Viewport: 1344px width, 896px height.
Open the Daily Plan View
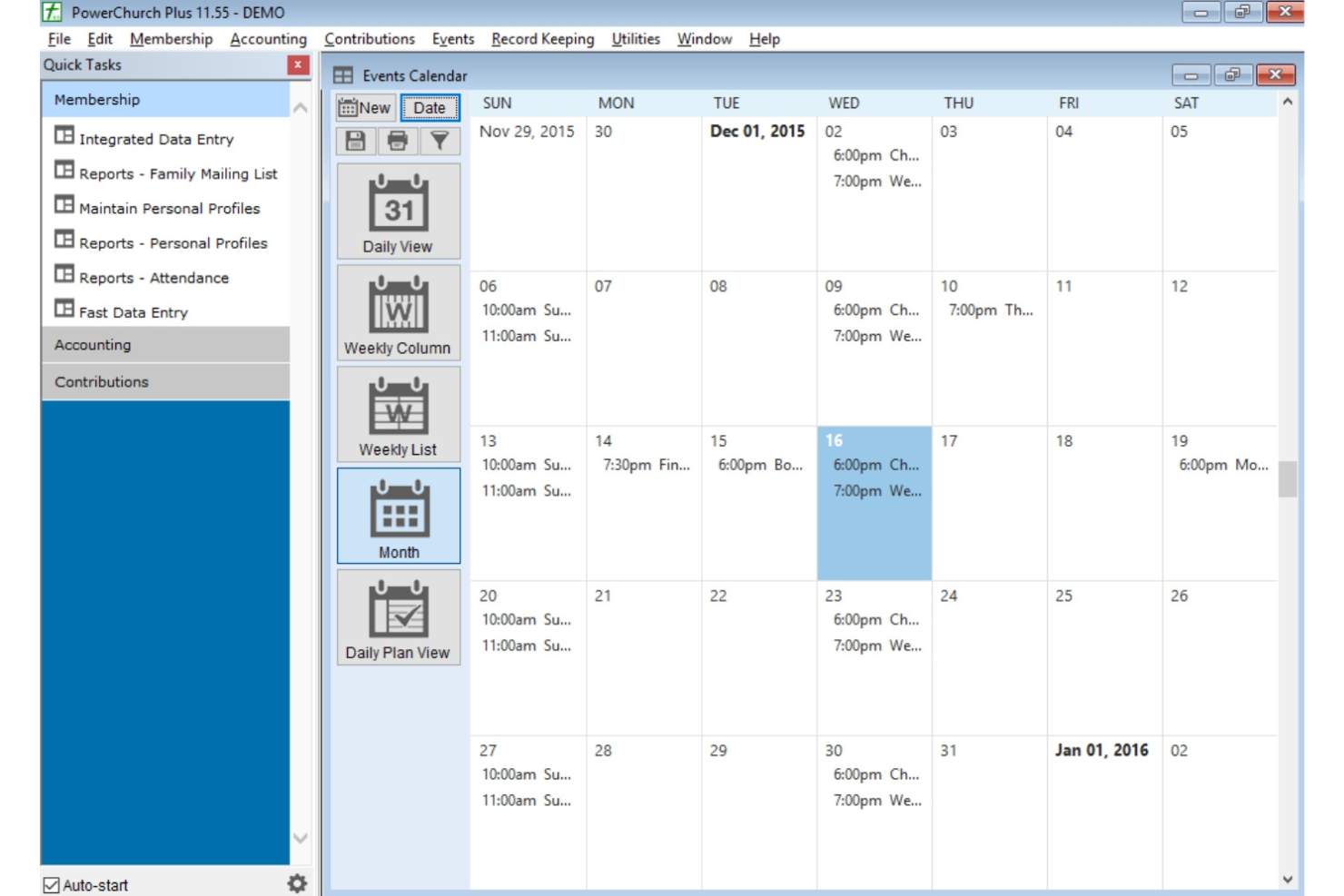pos(398,618)
